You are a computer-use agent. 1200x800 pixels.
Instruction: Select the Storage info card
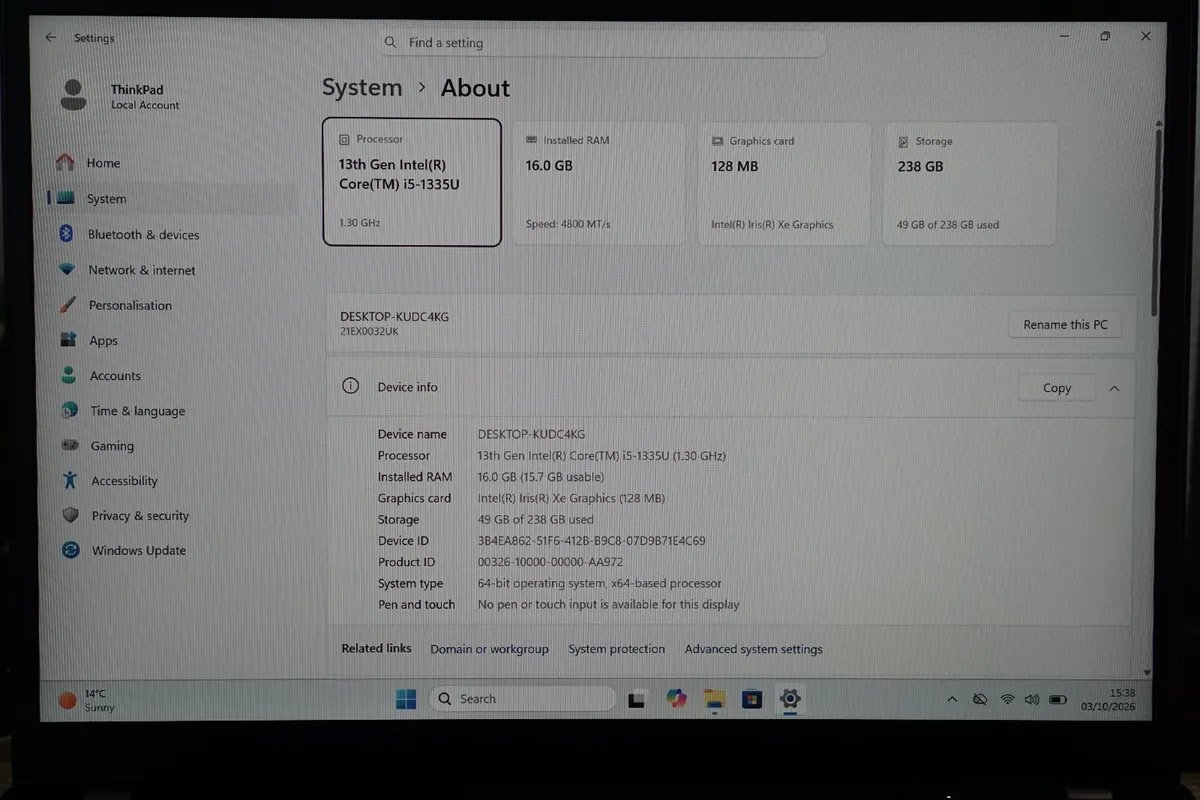coord(970,183)
